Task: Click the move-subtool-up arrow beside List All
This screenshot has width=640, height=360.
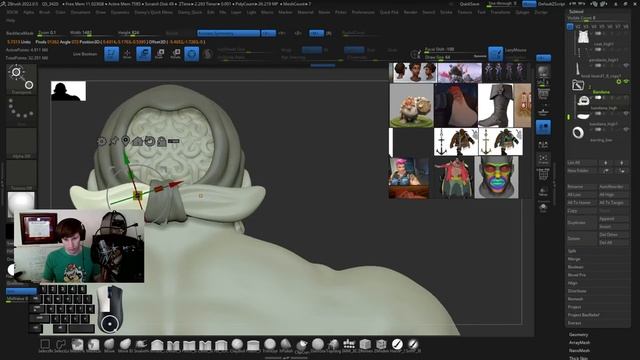Action: point(606,163)
